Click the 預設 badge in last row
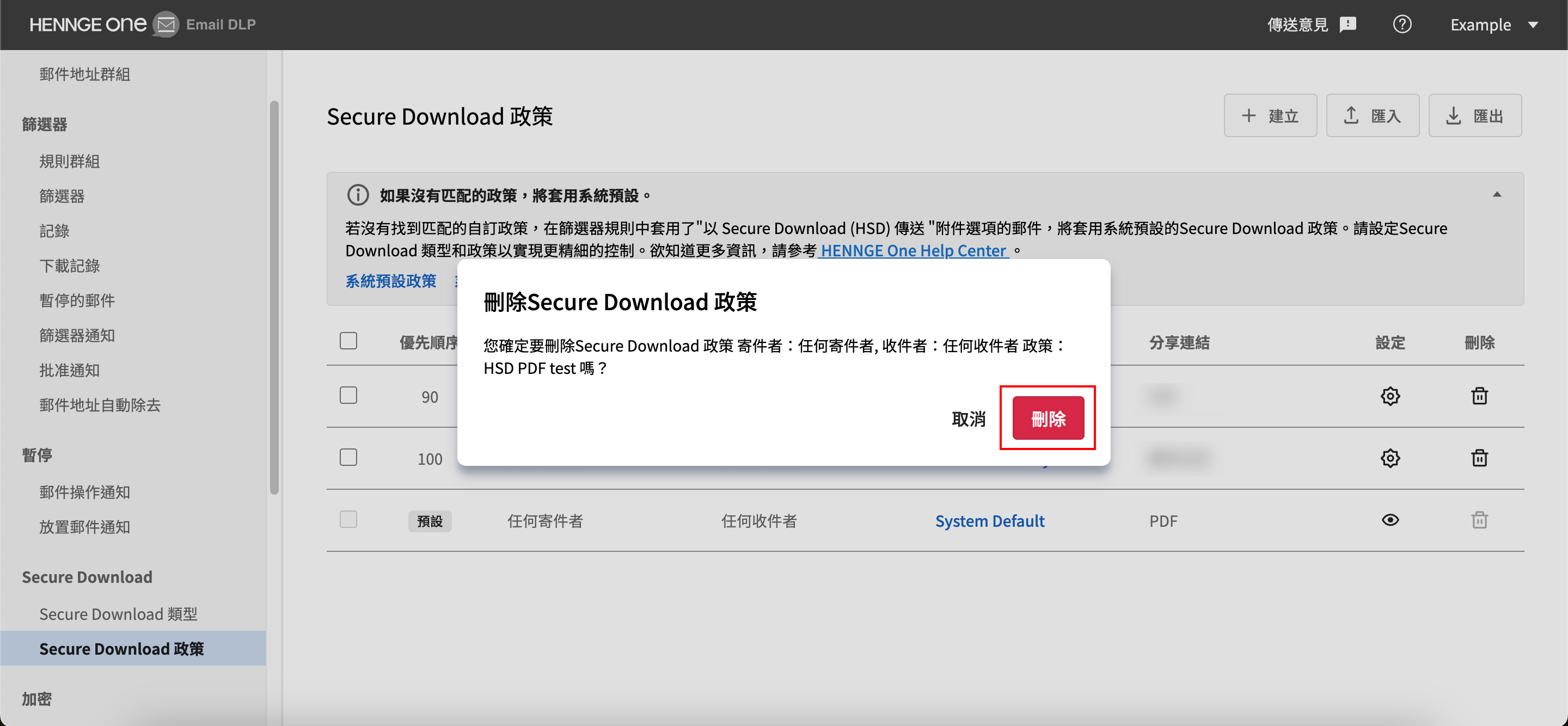The height and width of the screenshot is (726, 1568). 430,521
